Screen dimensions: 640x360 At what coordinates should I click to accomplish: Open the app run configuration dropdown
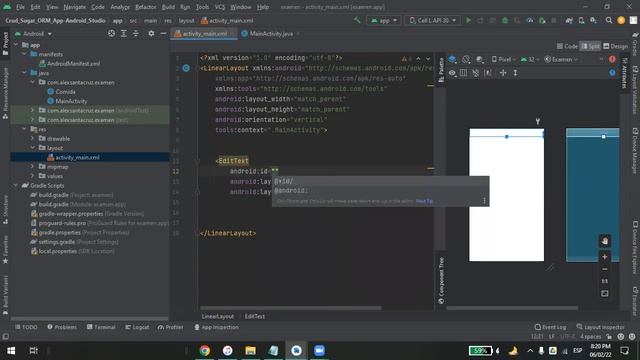tap(384, 20)
